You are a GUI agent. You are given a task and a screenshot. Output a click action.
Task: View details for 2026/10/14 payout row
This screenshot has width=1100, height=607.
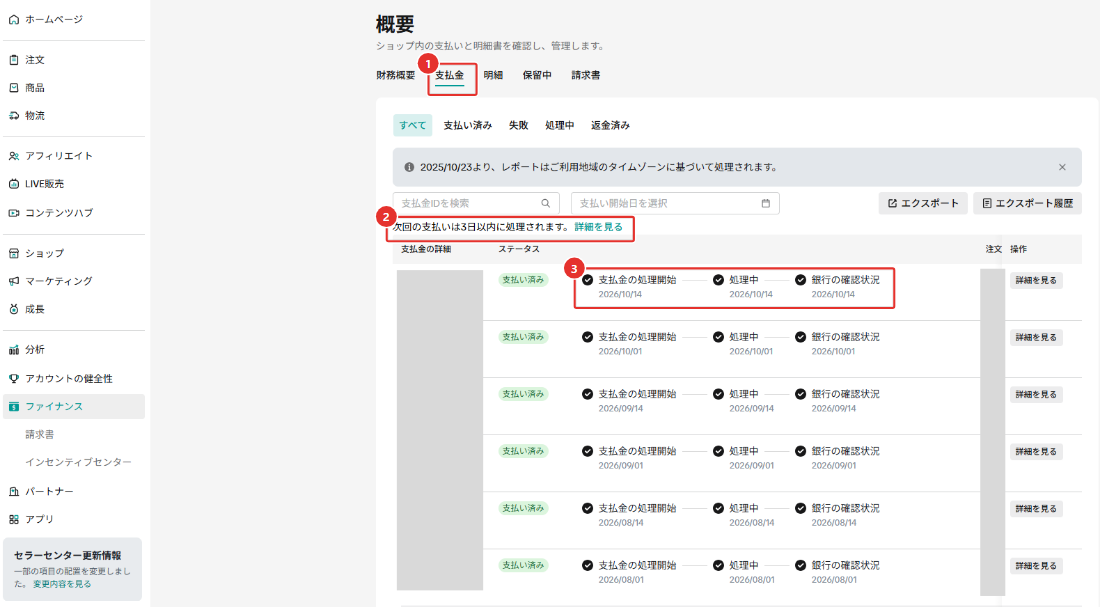tap(1036, 280)
